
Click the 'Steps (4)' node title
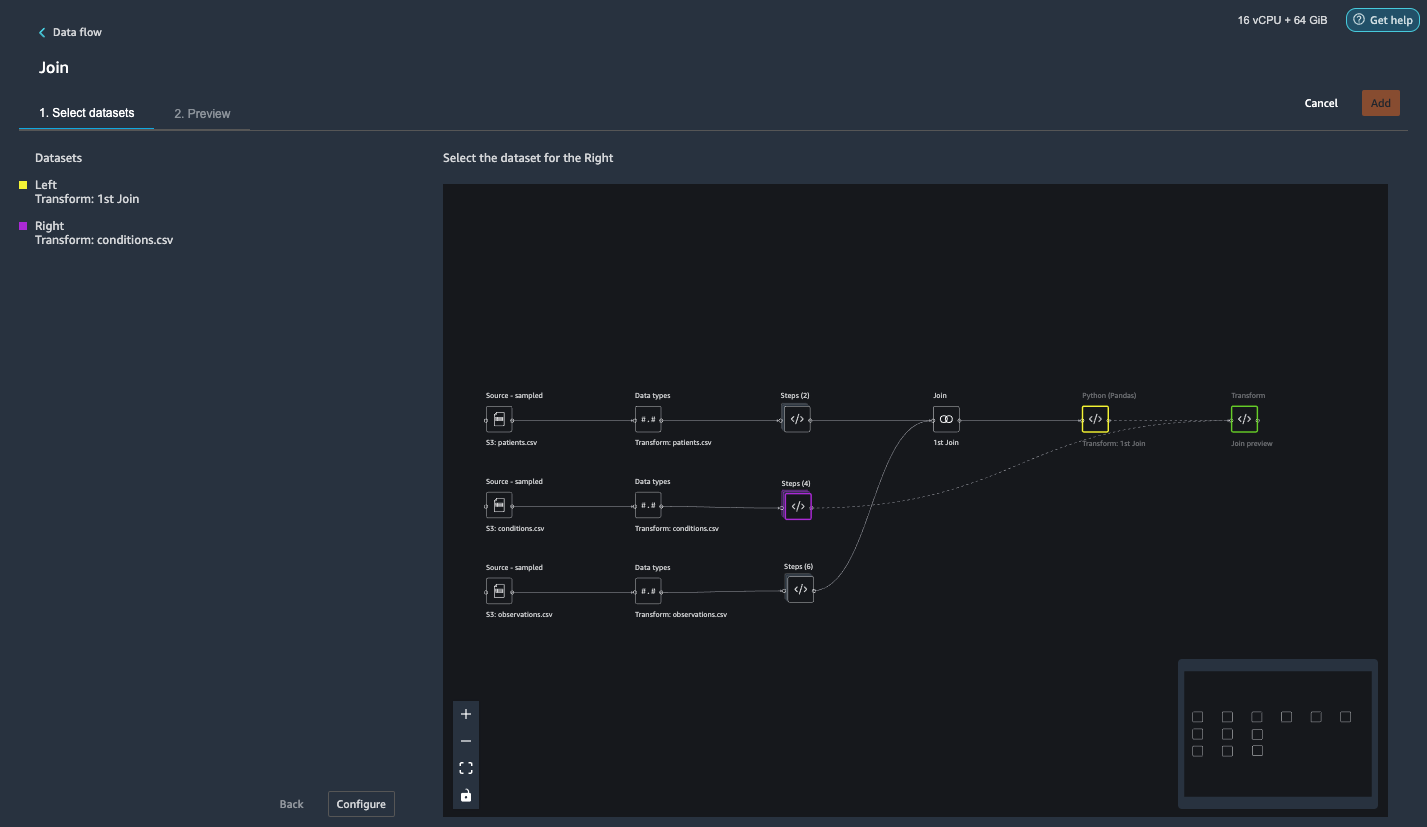796,483
